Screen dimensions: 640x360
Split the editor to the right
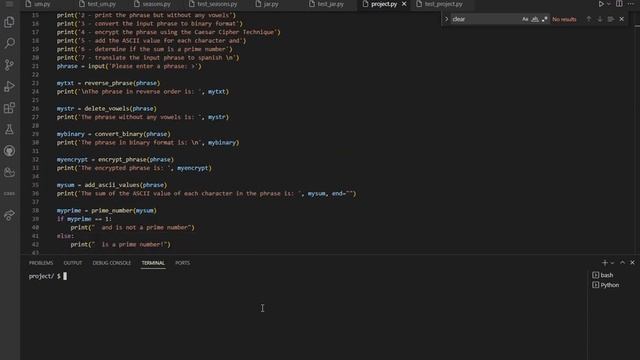[x=619, y=4]
